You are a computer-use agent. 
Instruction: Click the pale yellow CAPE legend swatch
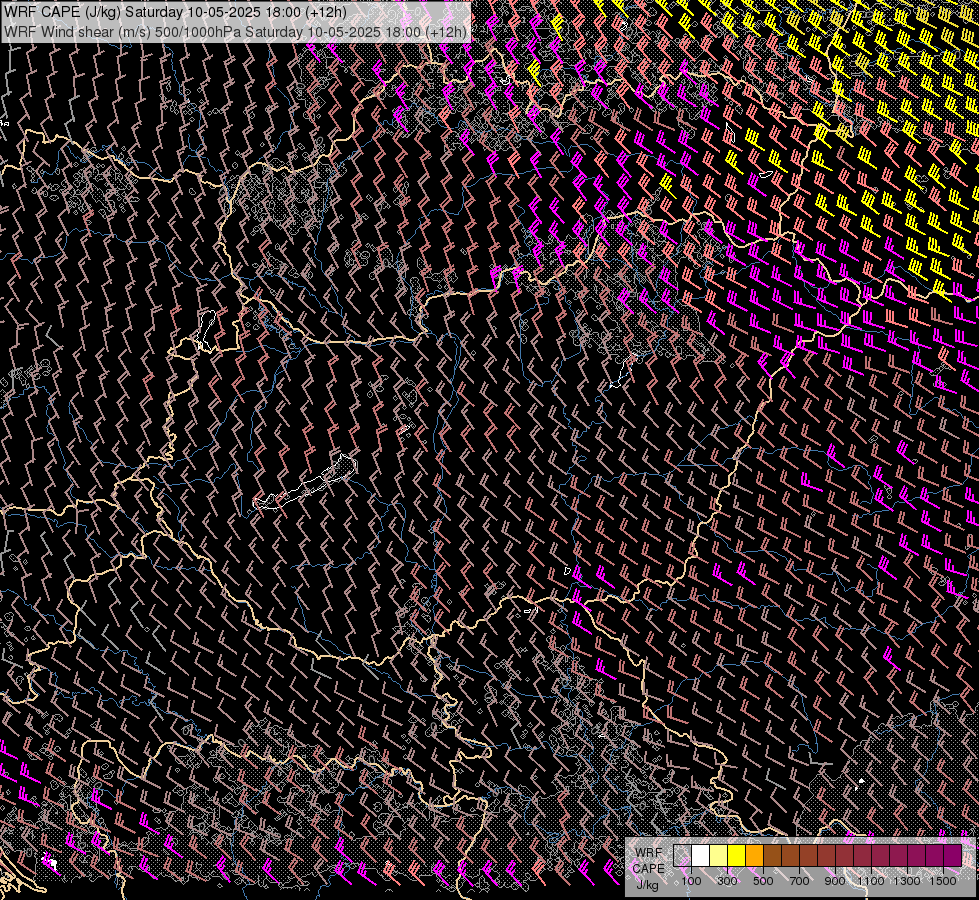(719, 855)
